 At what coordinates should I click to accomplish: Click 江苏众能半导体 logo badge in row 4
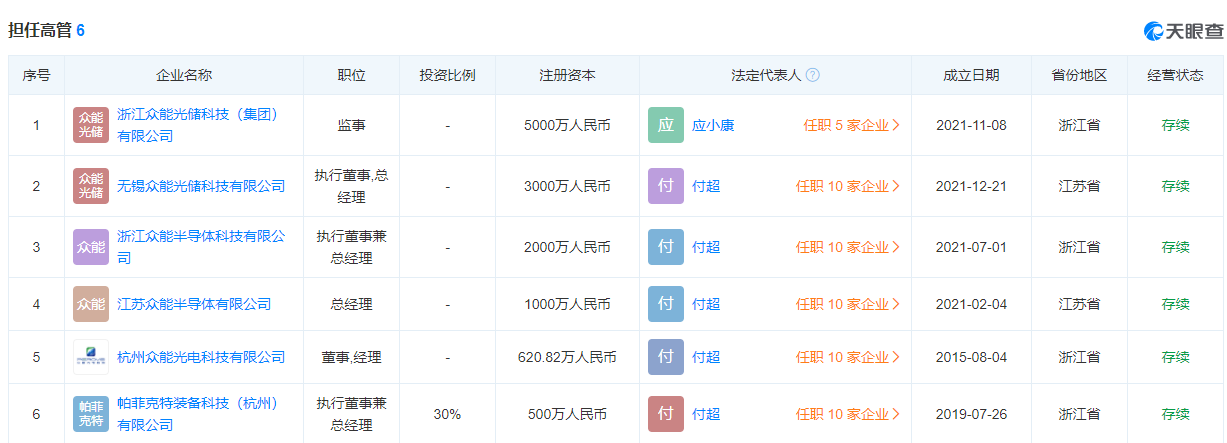[91, 304]
